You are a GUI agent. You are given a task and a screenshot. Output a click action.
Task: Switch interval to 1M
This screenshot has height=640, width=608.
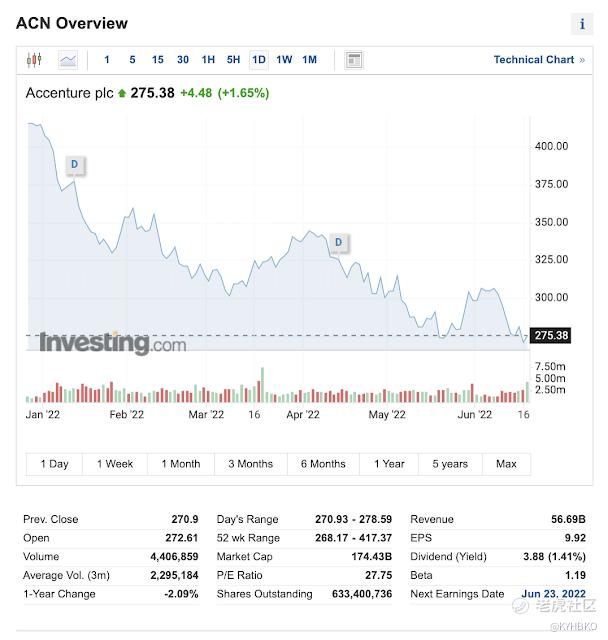click(309, 60)
